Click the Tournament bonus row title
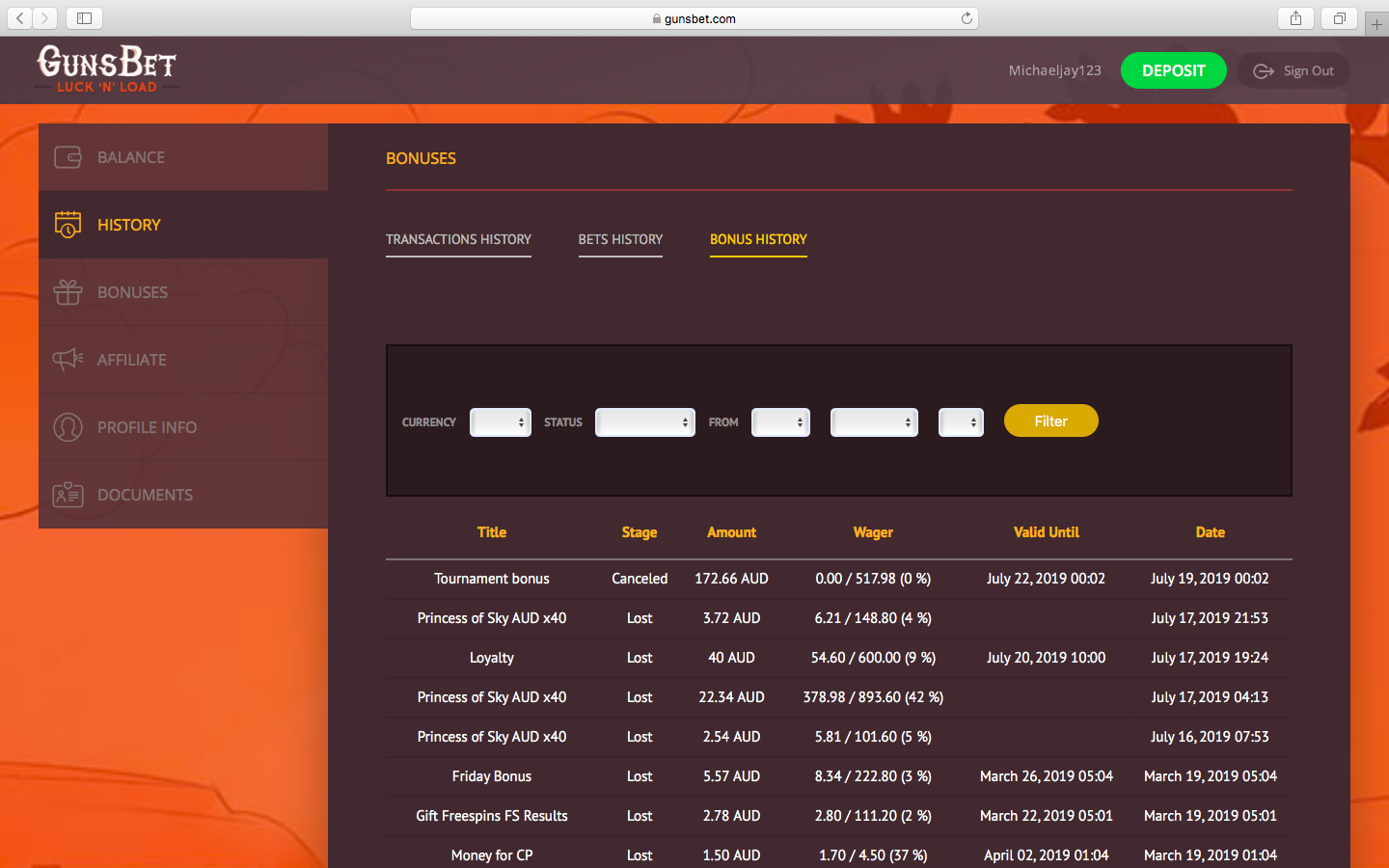Screen dimensions: 1389x868 pos(492,579)
